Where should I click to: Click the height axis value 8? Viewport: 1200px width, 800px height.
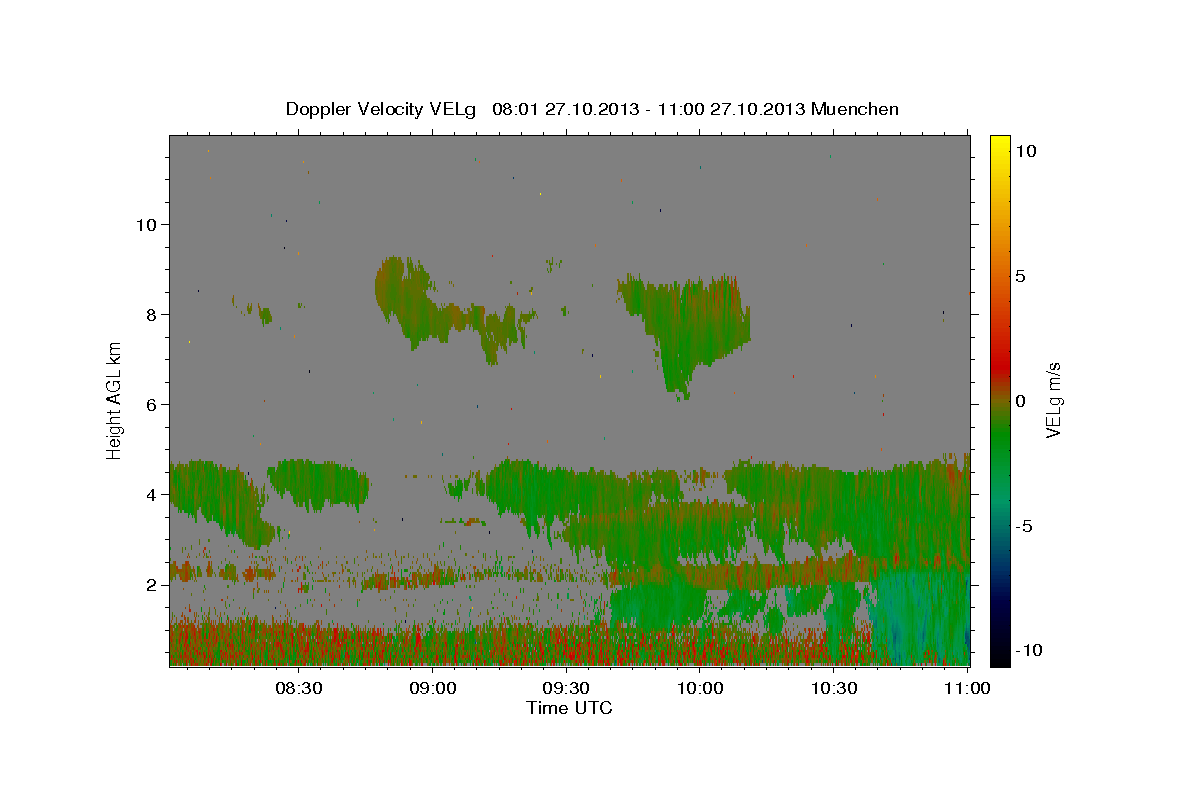[150, 314]
